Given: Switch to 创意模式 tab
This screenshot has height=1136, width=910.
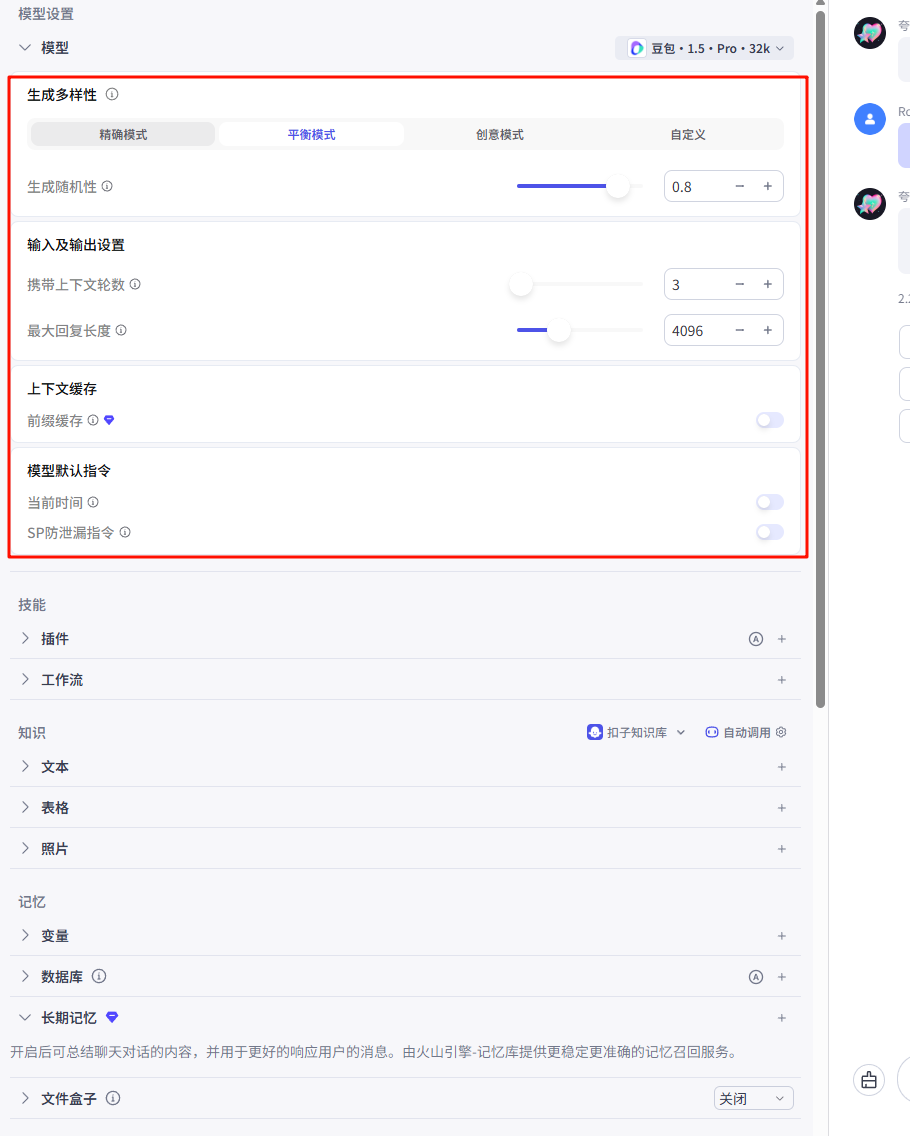Looking at the screenshot, I should (499, 133).
